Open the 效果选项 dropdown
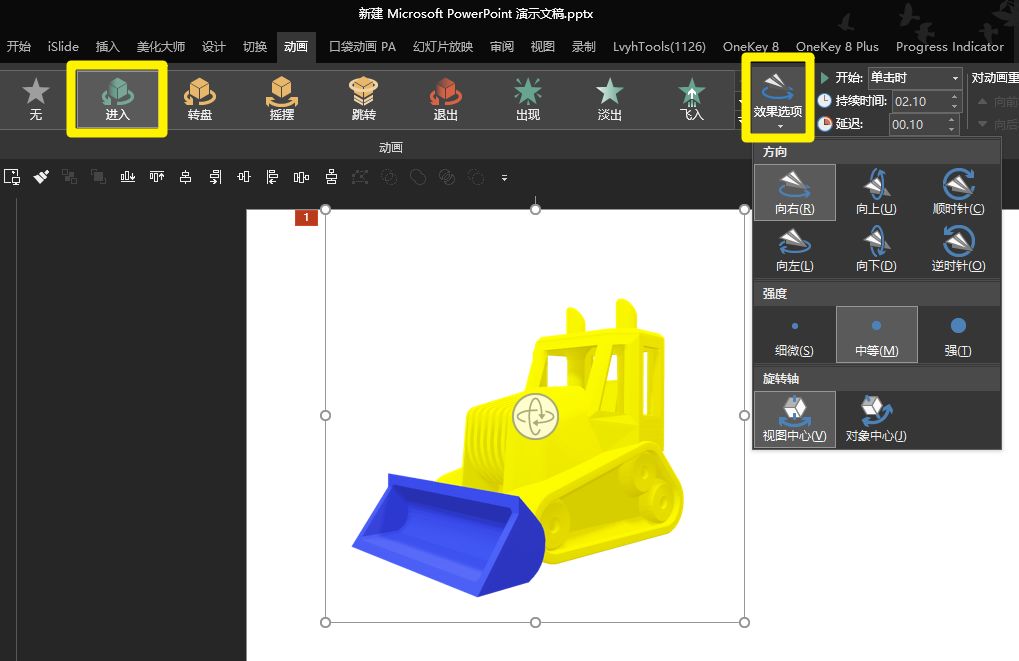Screen dimensions: 1019x661 778,100
